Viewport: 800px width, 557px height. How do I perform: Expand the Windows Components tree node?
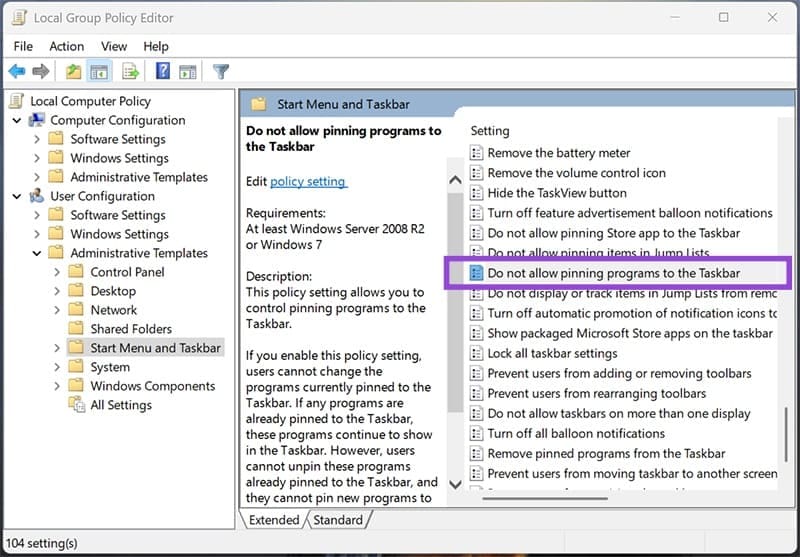pyautogui.click(x=56, y=386)
